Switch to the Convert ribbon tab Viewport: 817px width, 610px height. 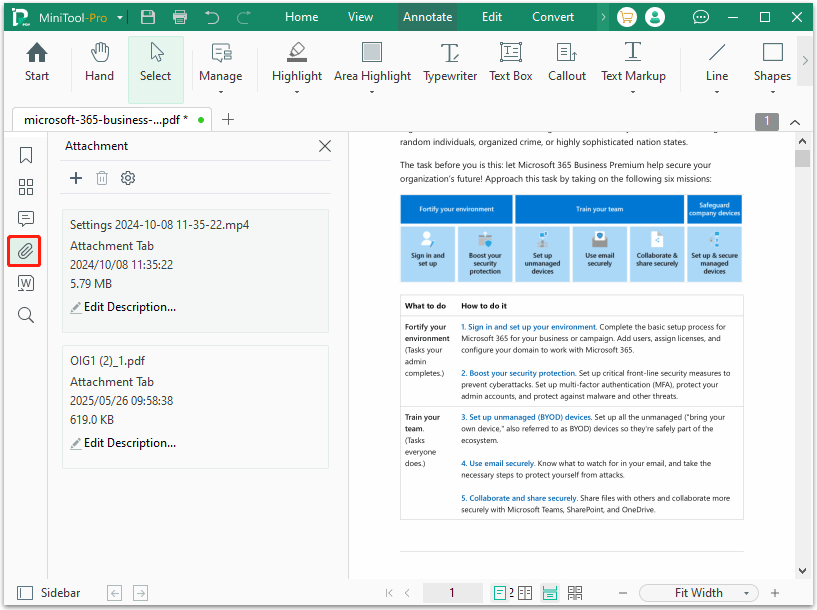[553, 17]
